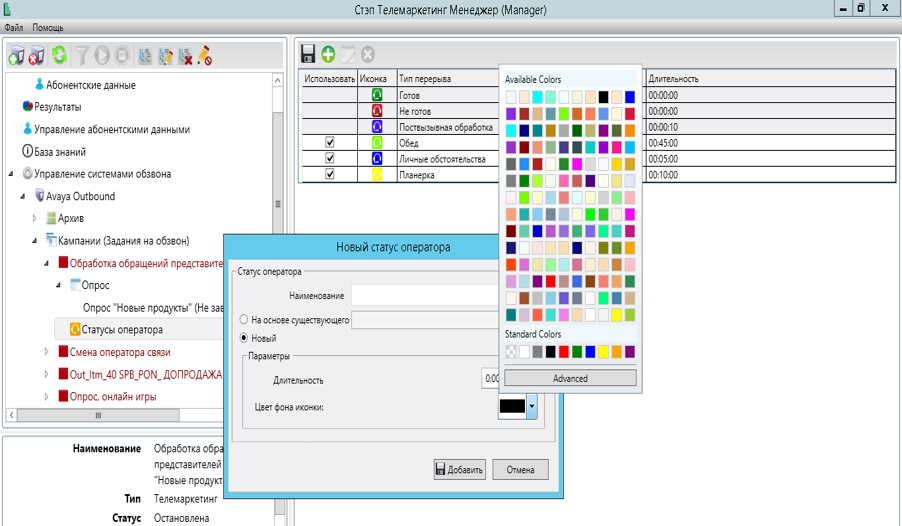The width and height of the screenshot is (902, 526).
Task: Click the pencil with prohibition sign icon
Action: click(205, 56)
